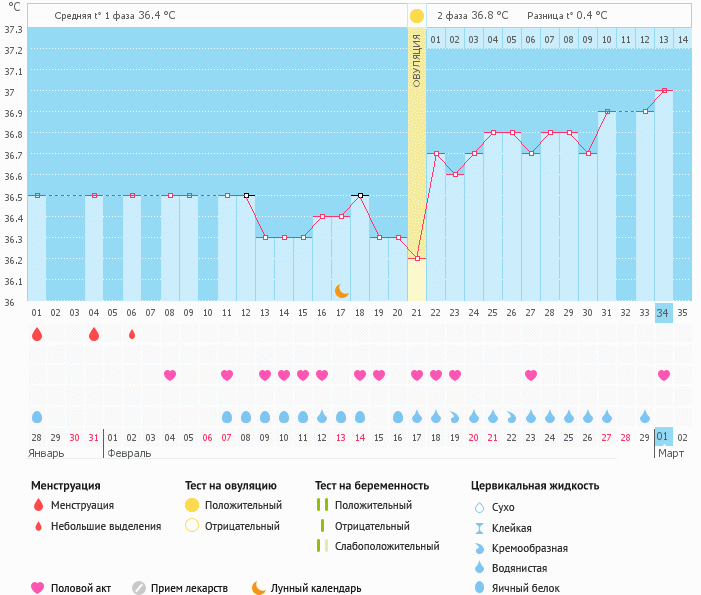
Task: Click the menstruation drop on cycle day 04
Action: (94, 334)
